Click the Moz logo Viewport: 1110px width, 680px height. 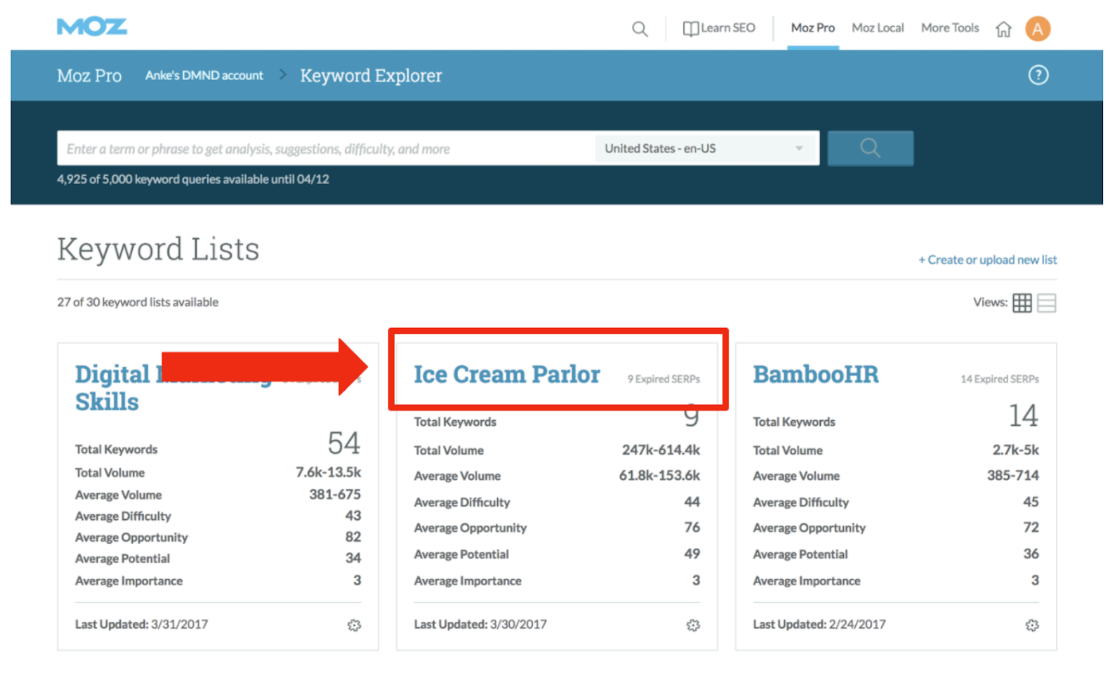92,27
